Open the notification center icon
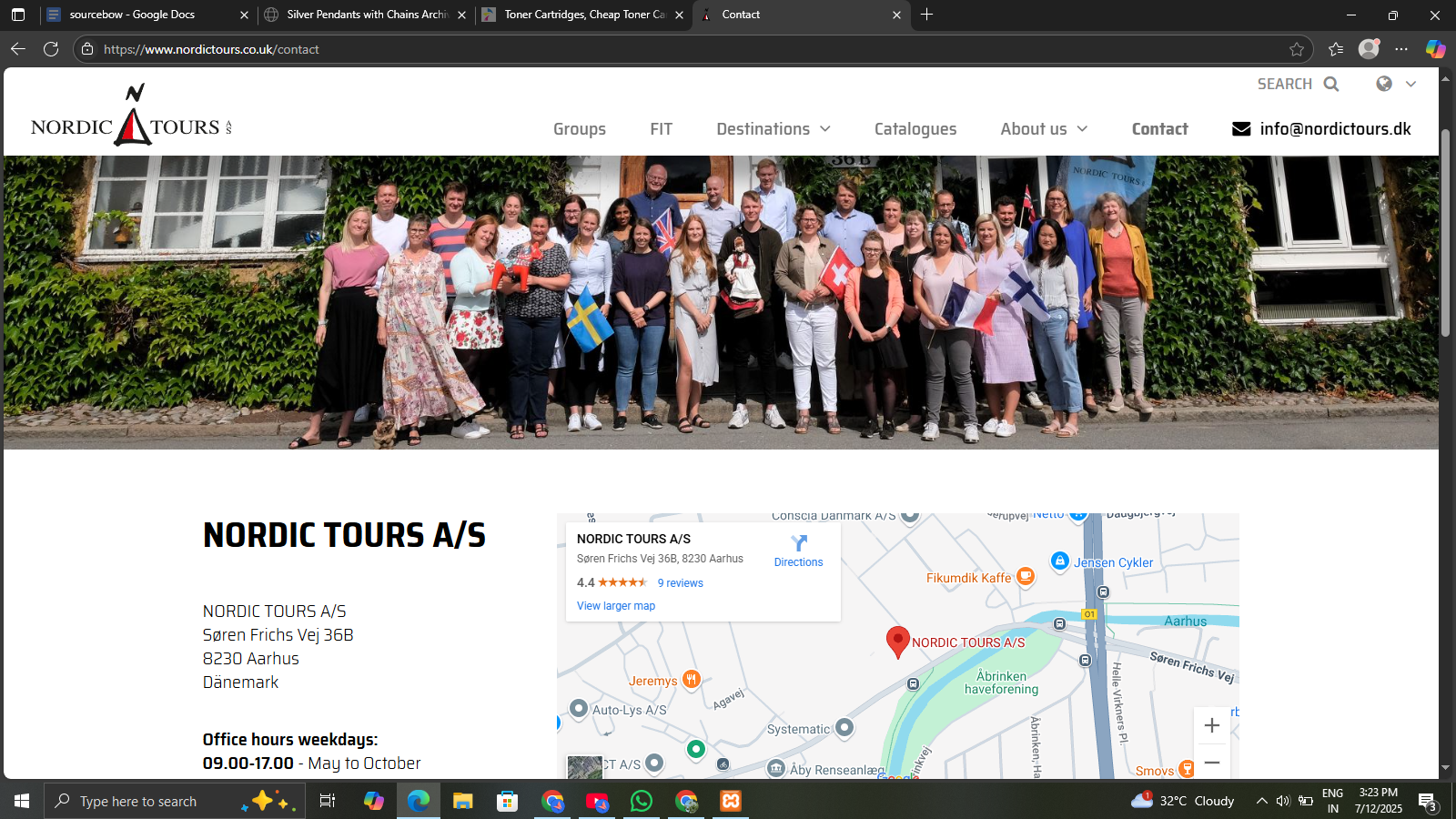The width and height of the screenshot is (1456, 819). pos(1428,801)
